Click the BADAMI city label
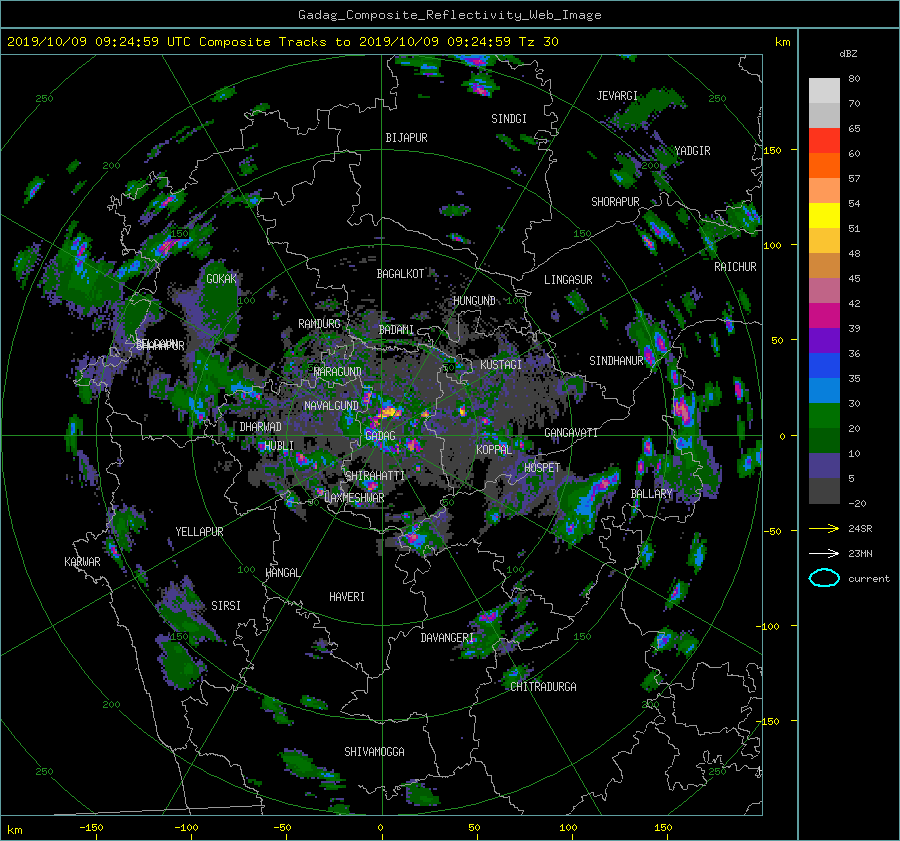This screenshot has height=841, width=900. tap(396, 330)
